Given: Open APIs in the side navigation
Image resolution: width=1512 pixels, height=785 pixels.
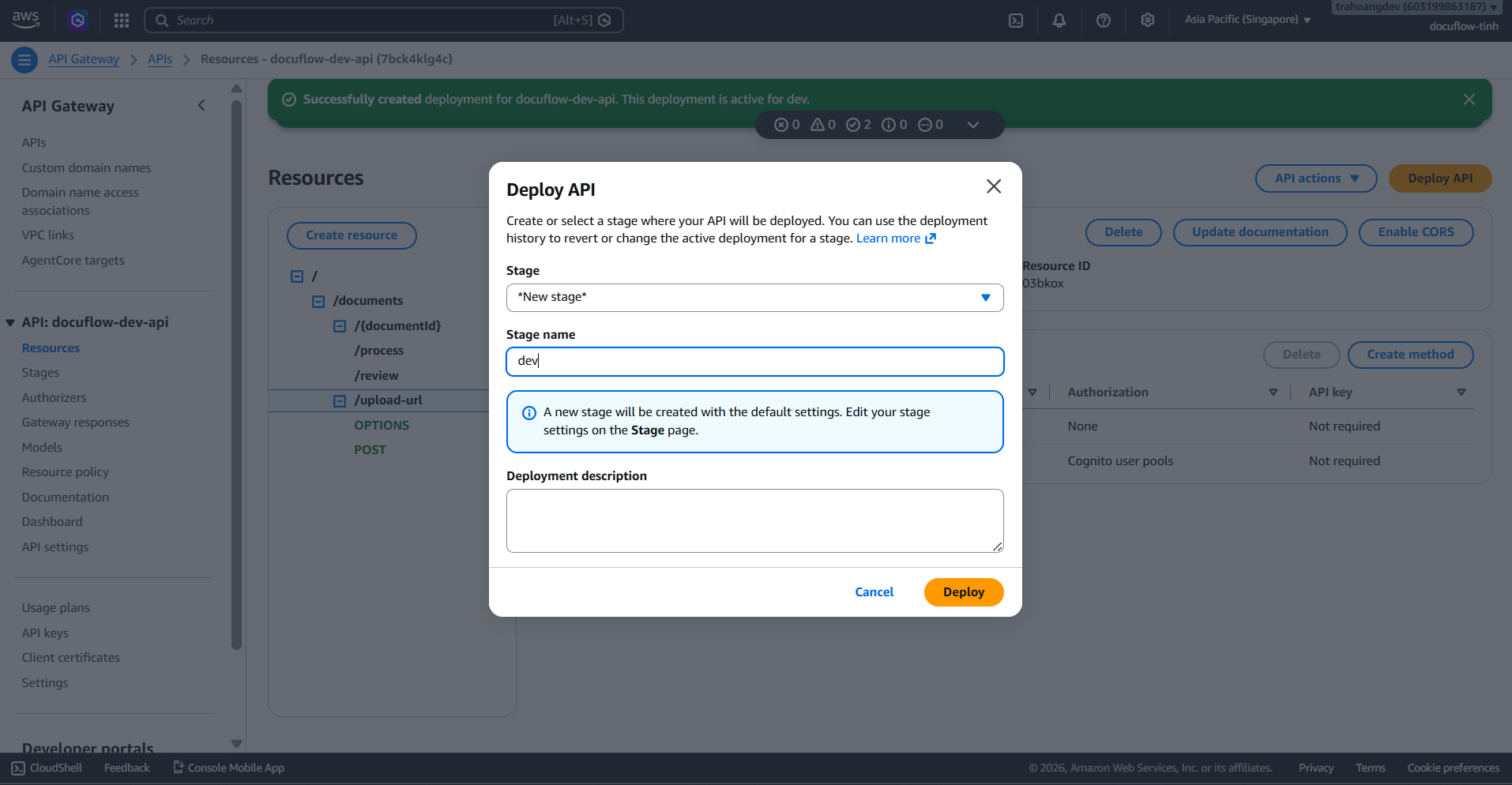Looking at the screenshot, I should (x=34, y=143).
